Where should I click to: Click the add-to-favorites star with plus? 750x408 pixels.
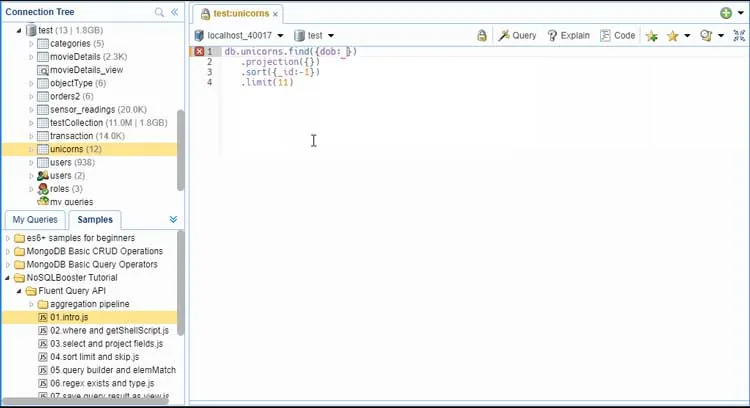(x=651, y=36)
